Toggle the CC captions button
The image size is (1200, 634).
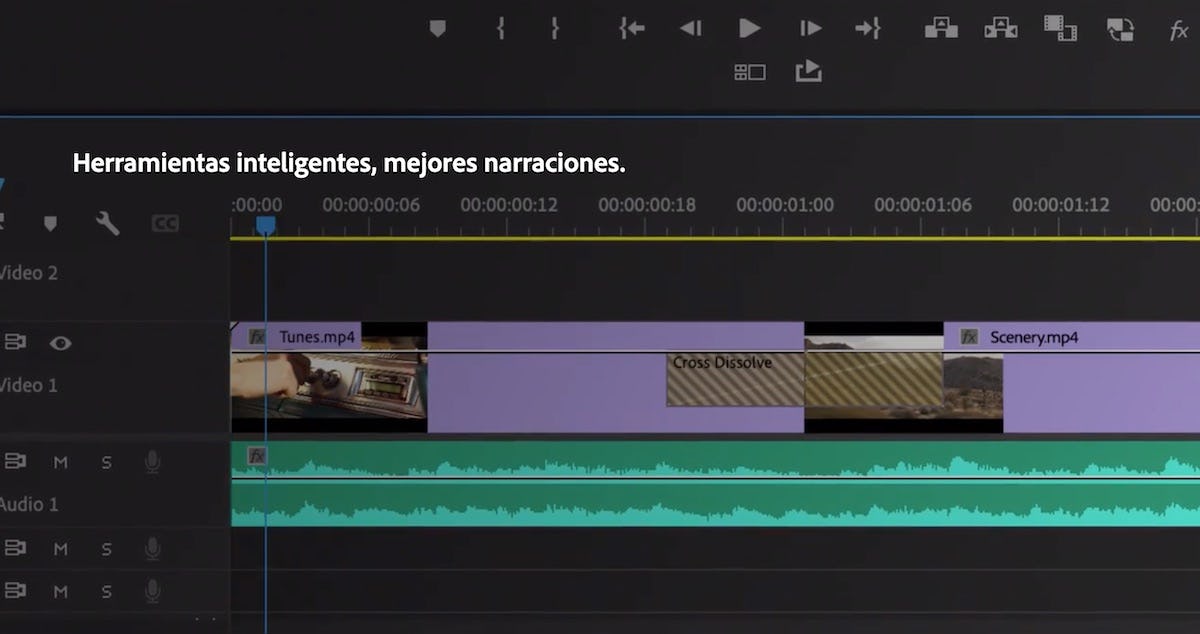click(x=165, y=224)
